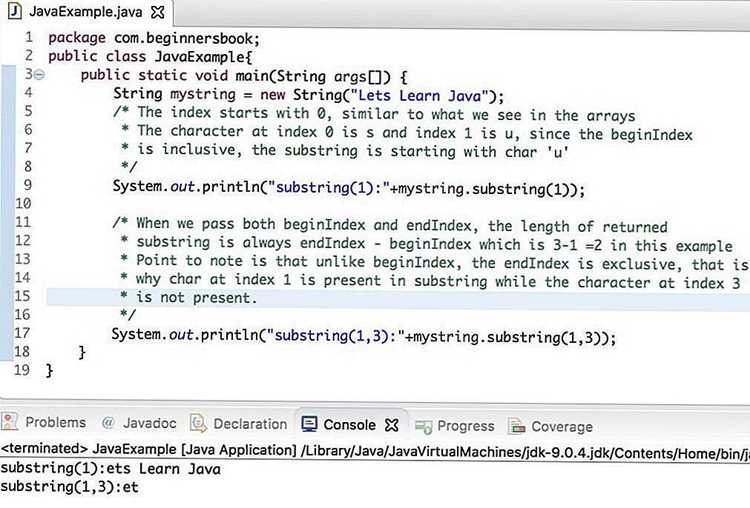Click the terminated JavaExample launch description line
This screenshot has height=508, width=750.
coord(375,451)
